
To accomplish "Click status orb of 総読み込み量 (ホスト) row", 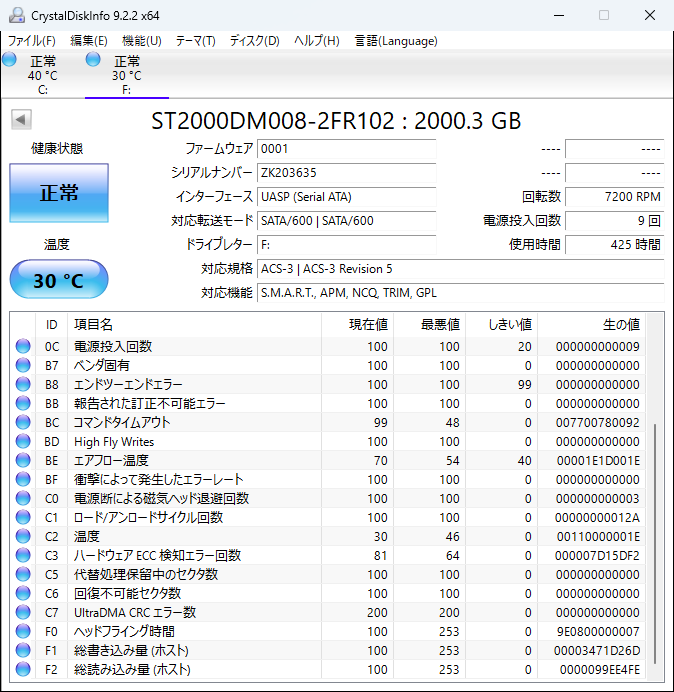I will [x=23, y=669].
